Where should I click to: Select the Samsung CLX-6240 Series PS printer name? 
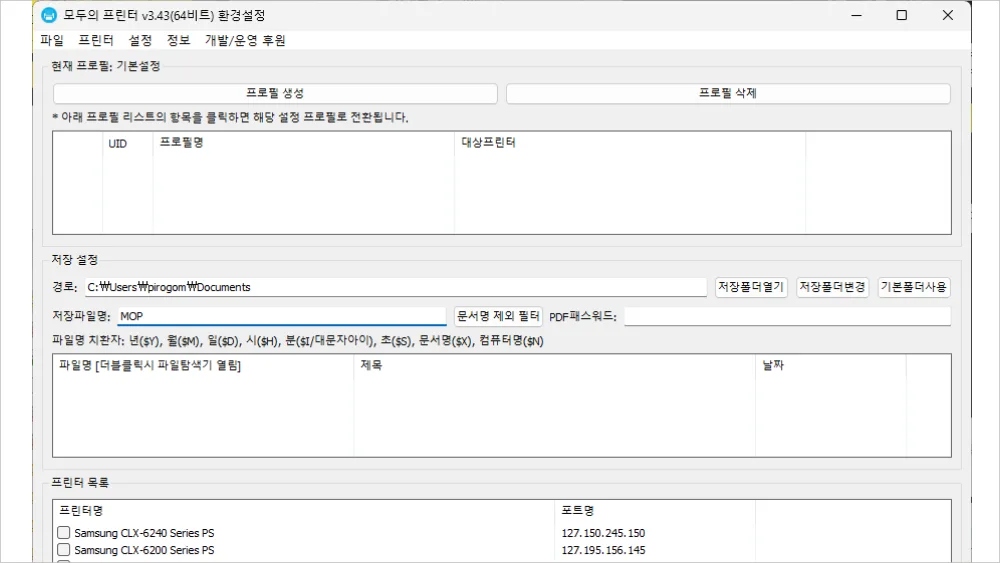point(144,533)
